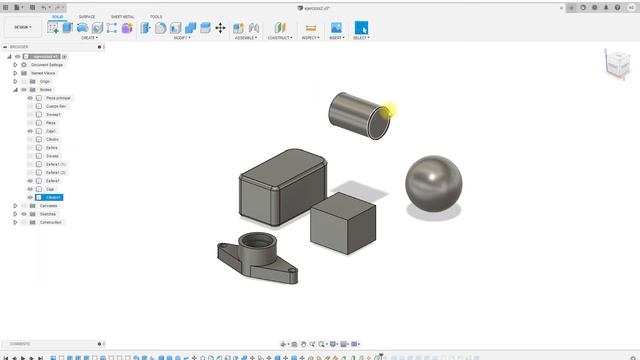Expand Named Views tree node

[x=15, y=73]
